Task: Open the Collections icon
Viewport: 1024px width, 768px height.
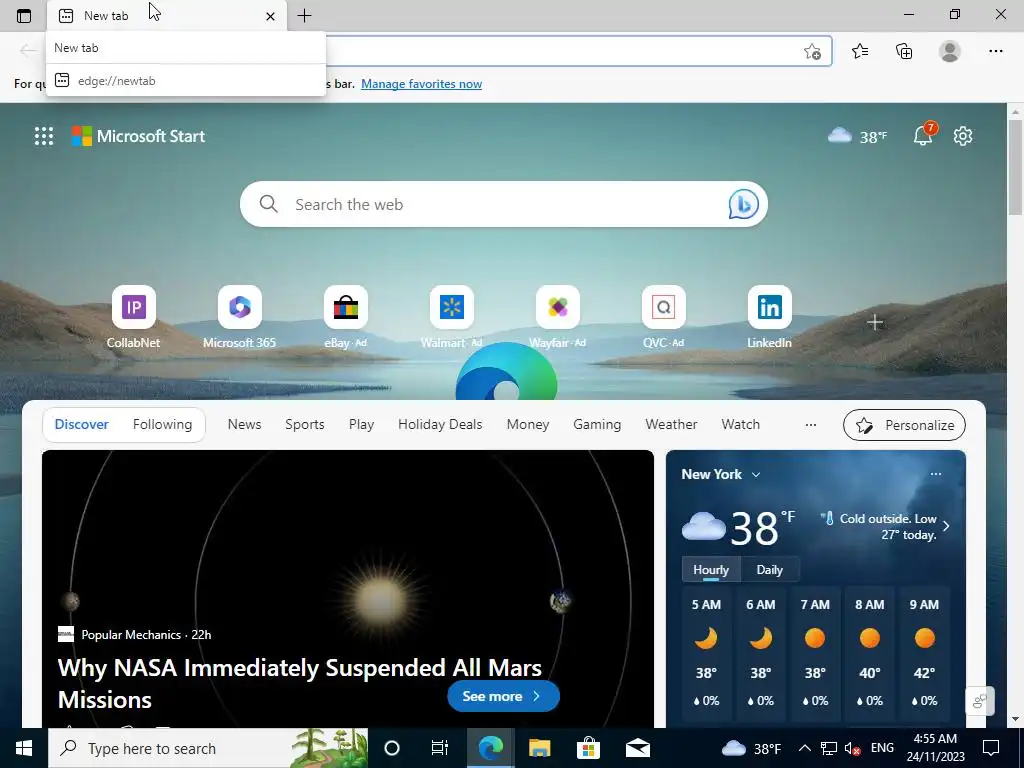Action: pyautogui.click(x=904, y=51)
